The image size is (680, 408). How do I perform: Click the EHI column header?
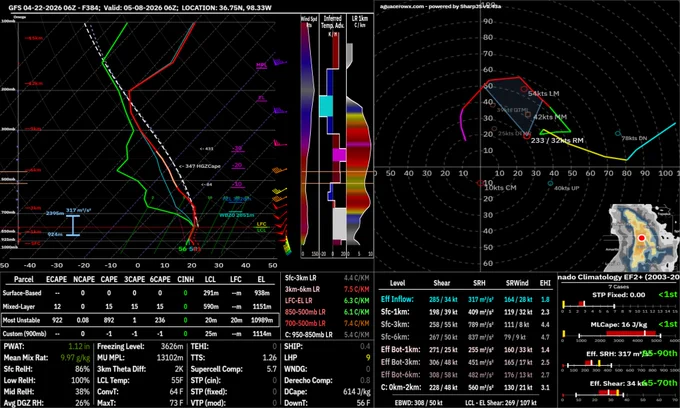(545, 283)
